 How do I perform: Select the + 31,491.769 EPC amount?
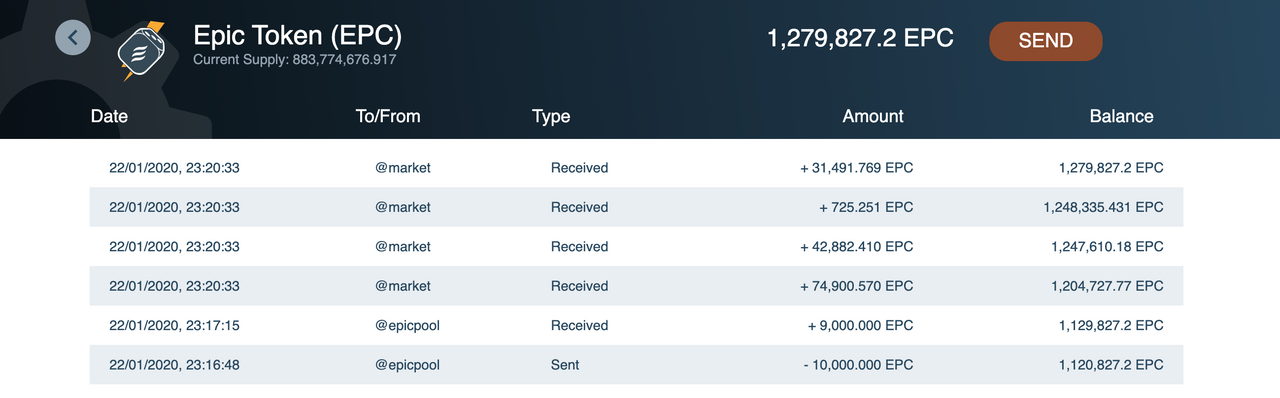[x=857, y=168]
